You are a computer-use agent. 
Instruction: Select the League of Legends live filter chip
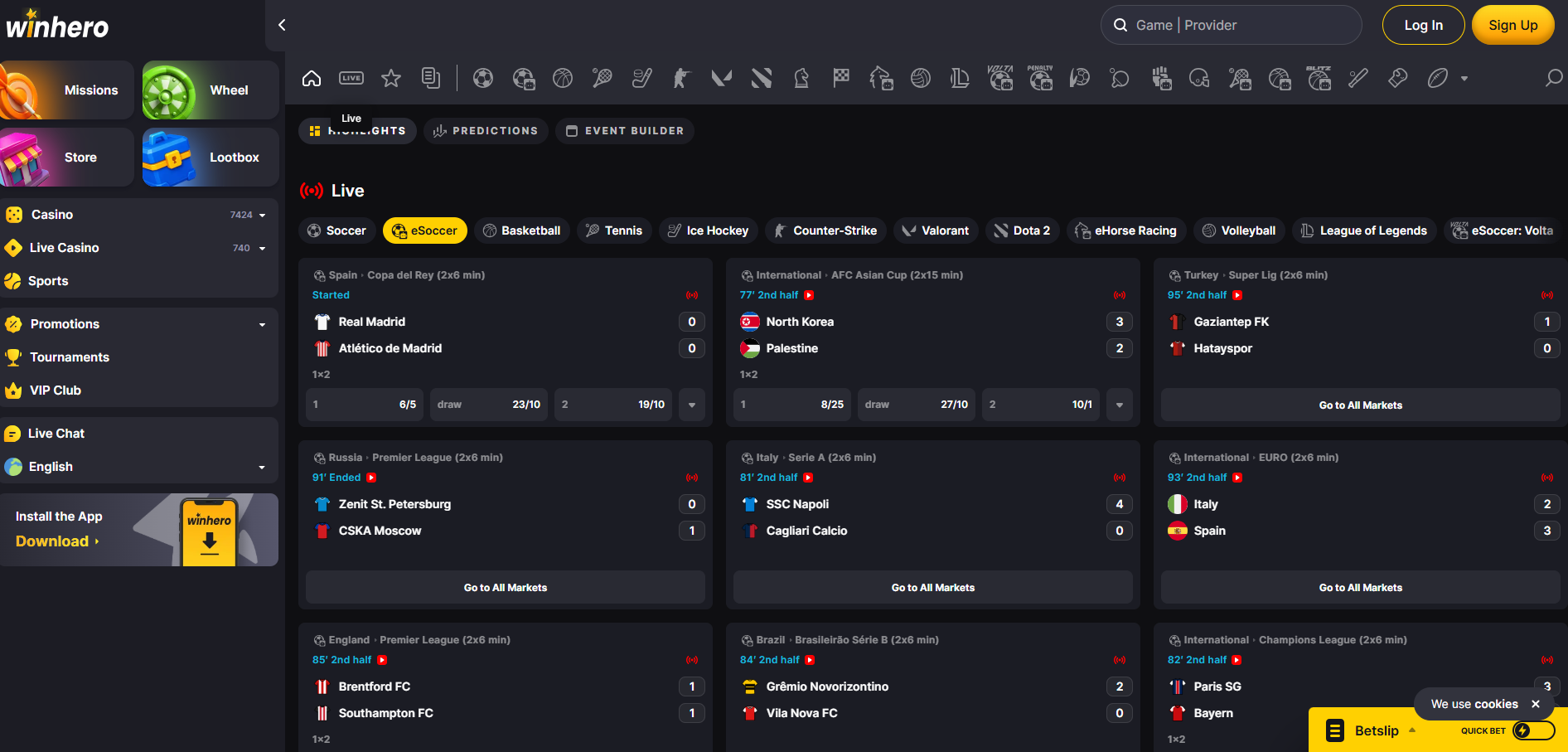[x=1364, y=230]
